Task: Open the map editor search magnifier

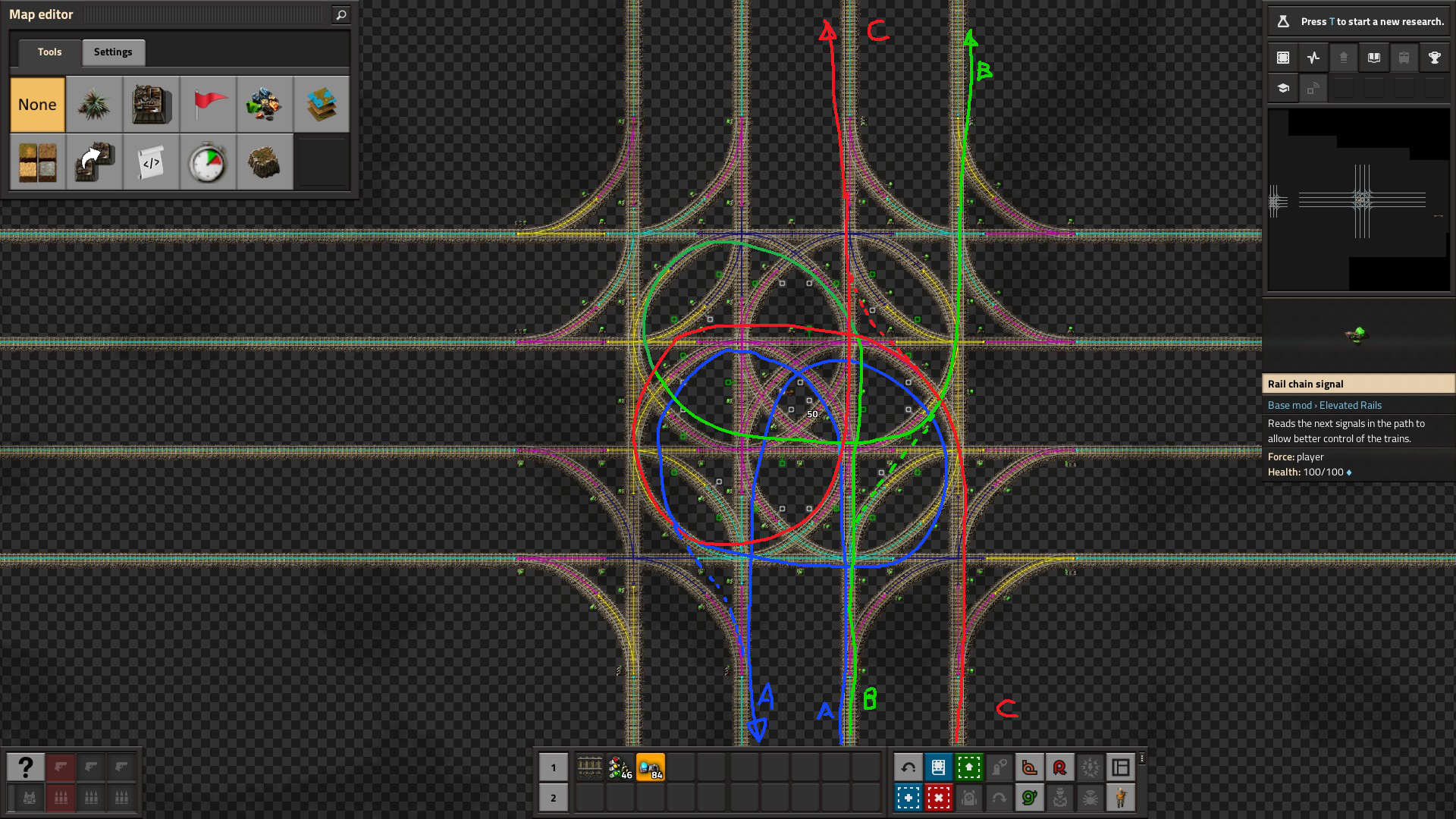Action: pyautogui.click(x=341, y=14)
